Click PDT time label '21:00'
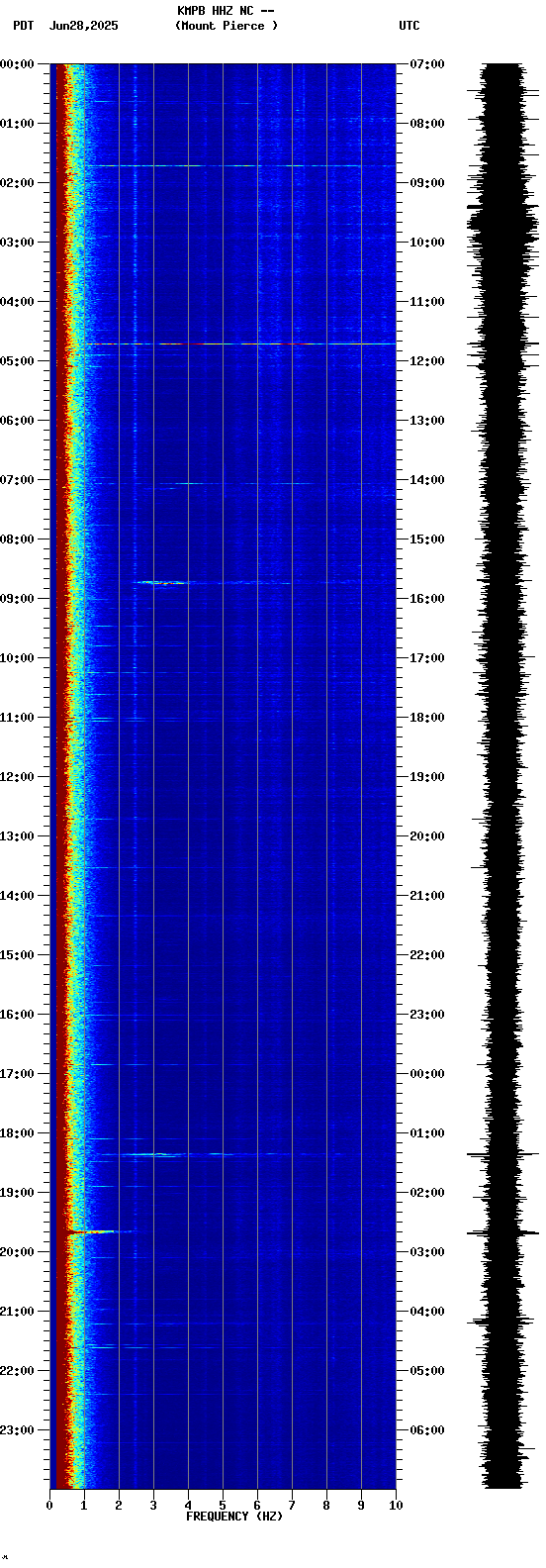546x1568 pixels. [17, 1312]
